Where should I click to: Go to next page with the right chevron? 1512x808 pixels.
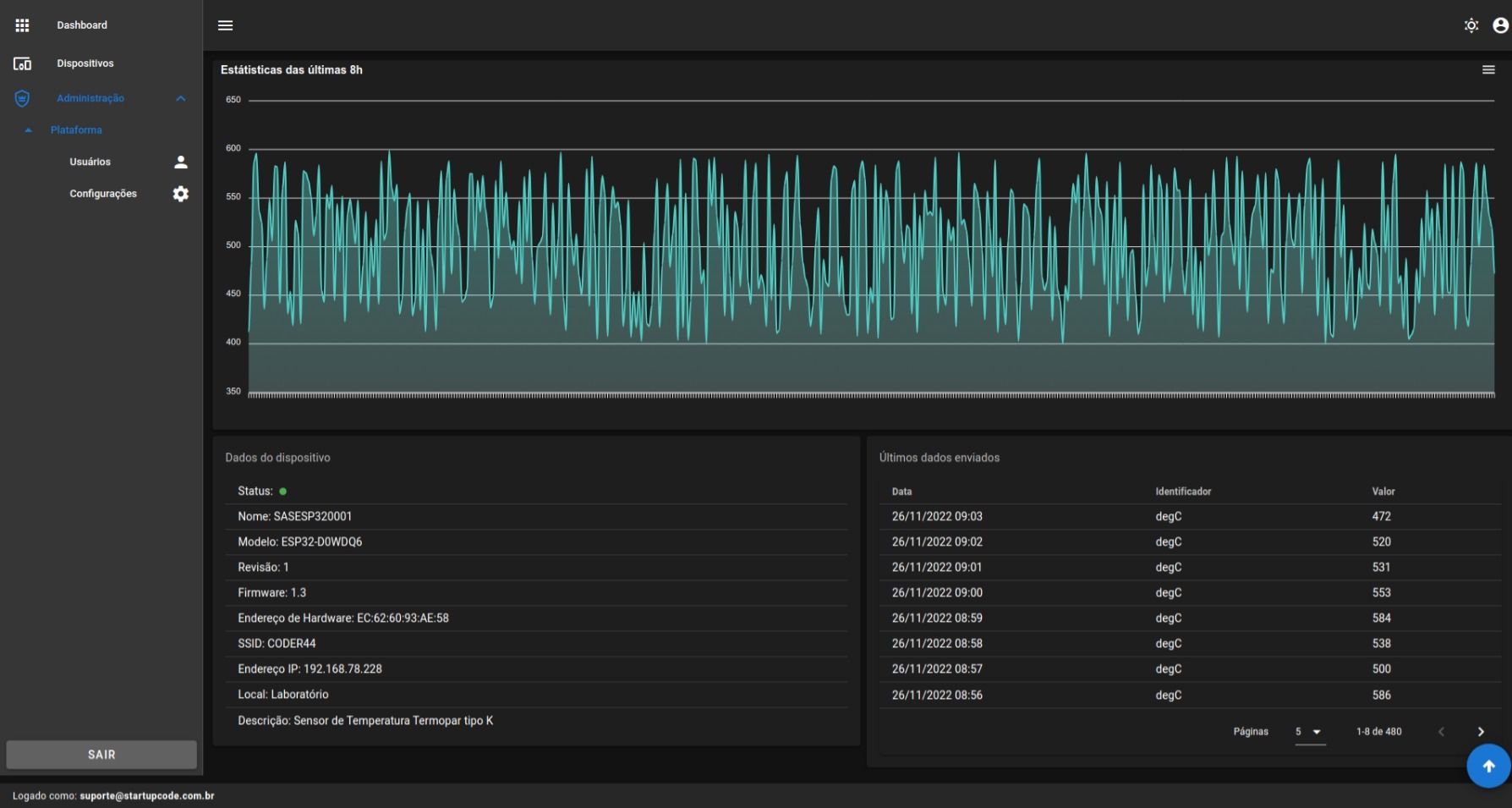click(1480, 732)
